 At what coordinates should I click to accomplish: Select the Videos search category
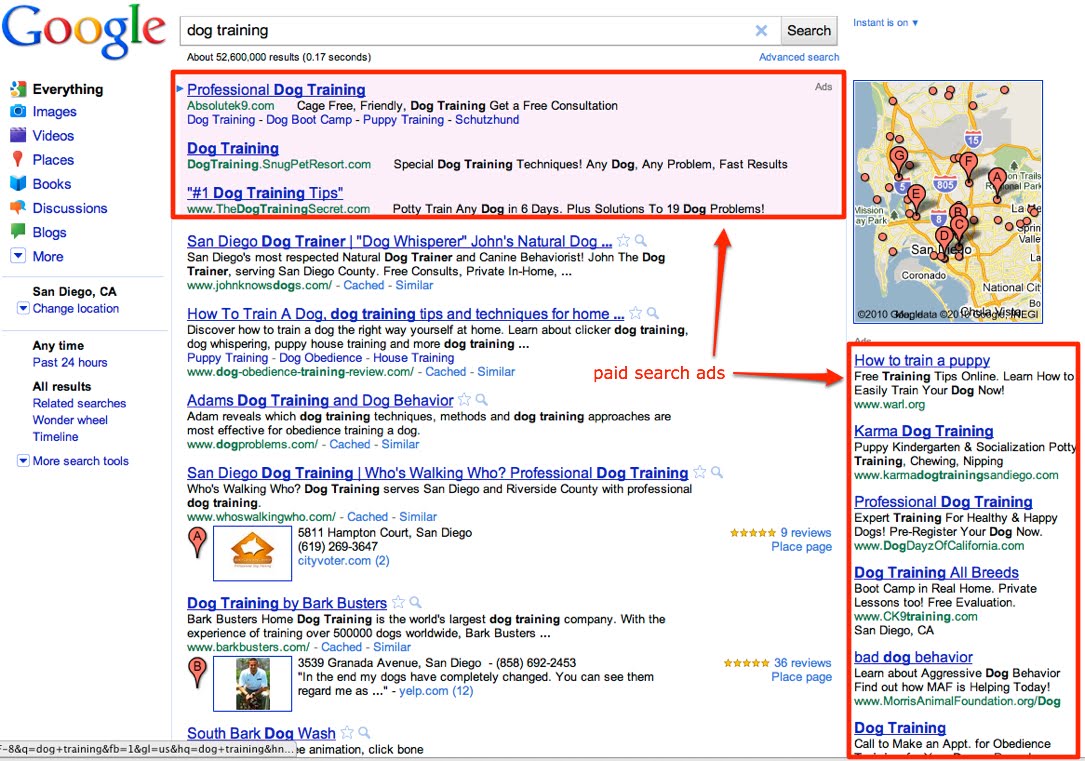[53, 136]
